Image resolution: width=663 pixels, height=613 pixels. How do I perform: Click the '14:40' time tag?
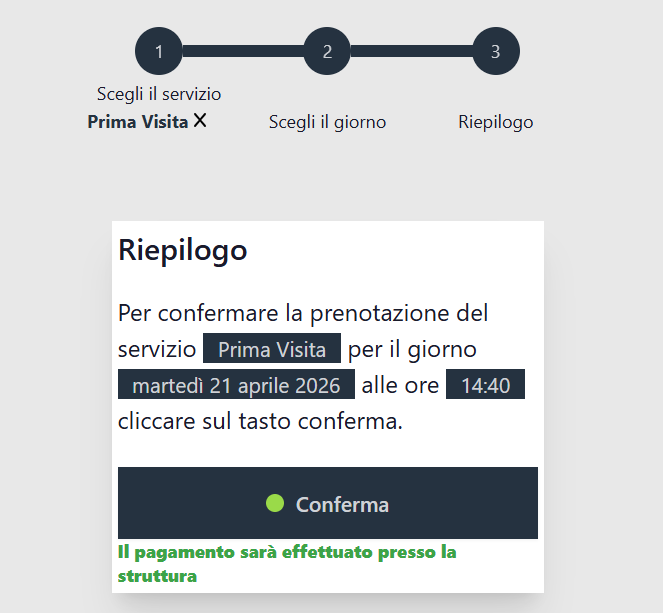tap(485, 385)
